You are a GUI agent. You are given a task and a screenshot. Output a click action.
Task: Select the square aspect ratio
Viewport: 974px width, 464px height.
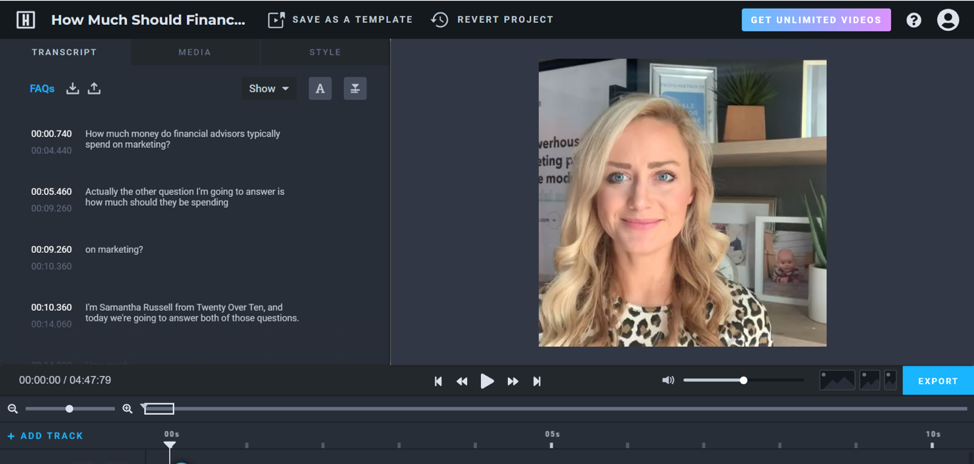coord(869,381)
